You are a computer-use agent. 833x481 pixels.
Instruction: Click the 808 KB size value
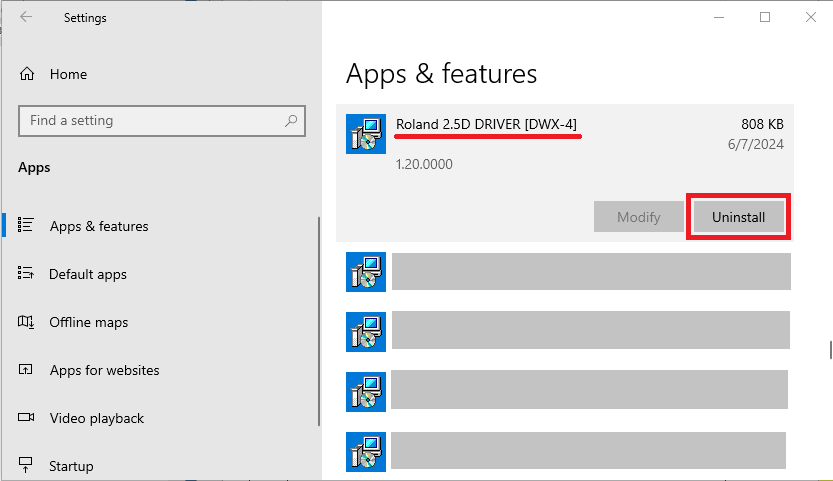(x=762, y=124)
